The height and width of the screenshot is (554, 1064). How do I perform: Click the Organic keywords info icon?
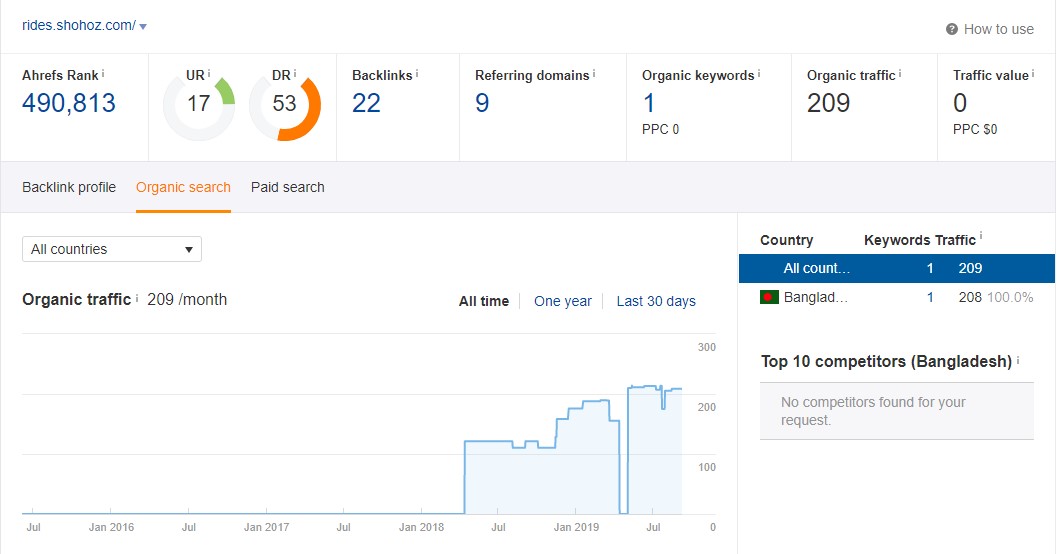pyautogui.click(x=759, y=73)
